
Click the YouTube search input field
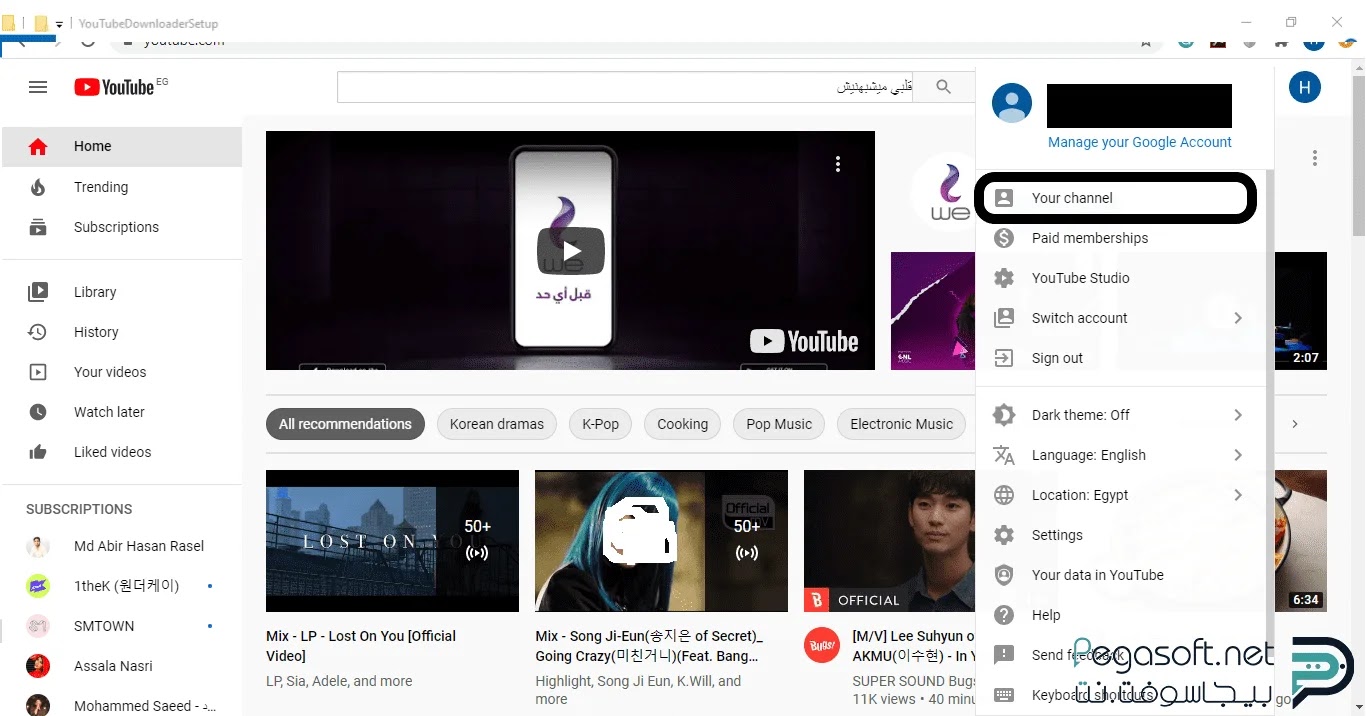point(625,87)
